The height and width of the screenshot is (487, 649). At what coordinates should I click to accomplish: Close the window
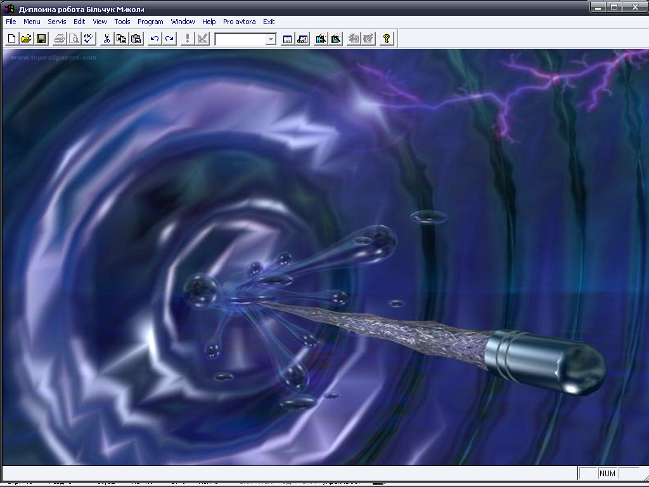click(x=635, y=7)
